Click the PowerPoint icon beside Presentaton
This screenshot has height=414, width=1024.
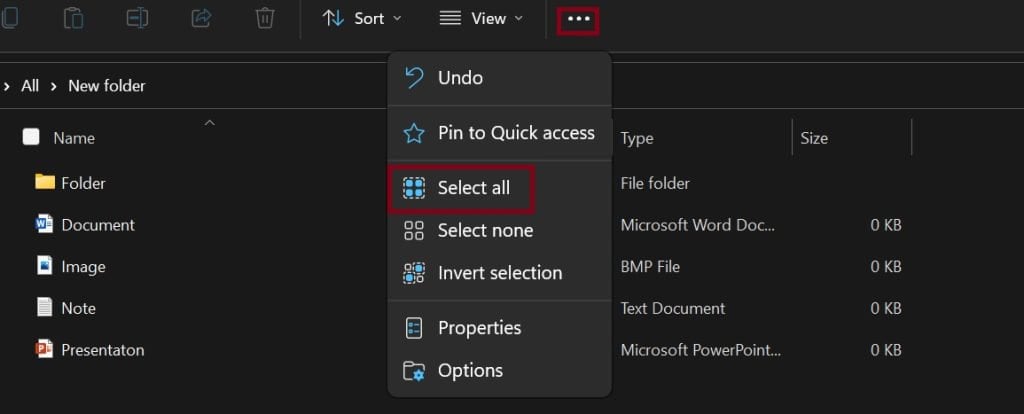click(44, 350)
